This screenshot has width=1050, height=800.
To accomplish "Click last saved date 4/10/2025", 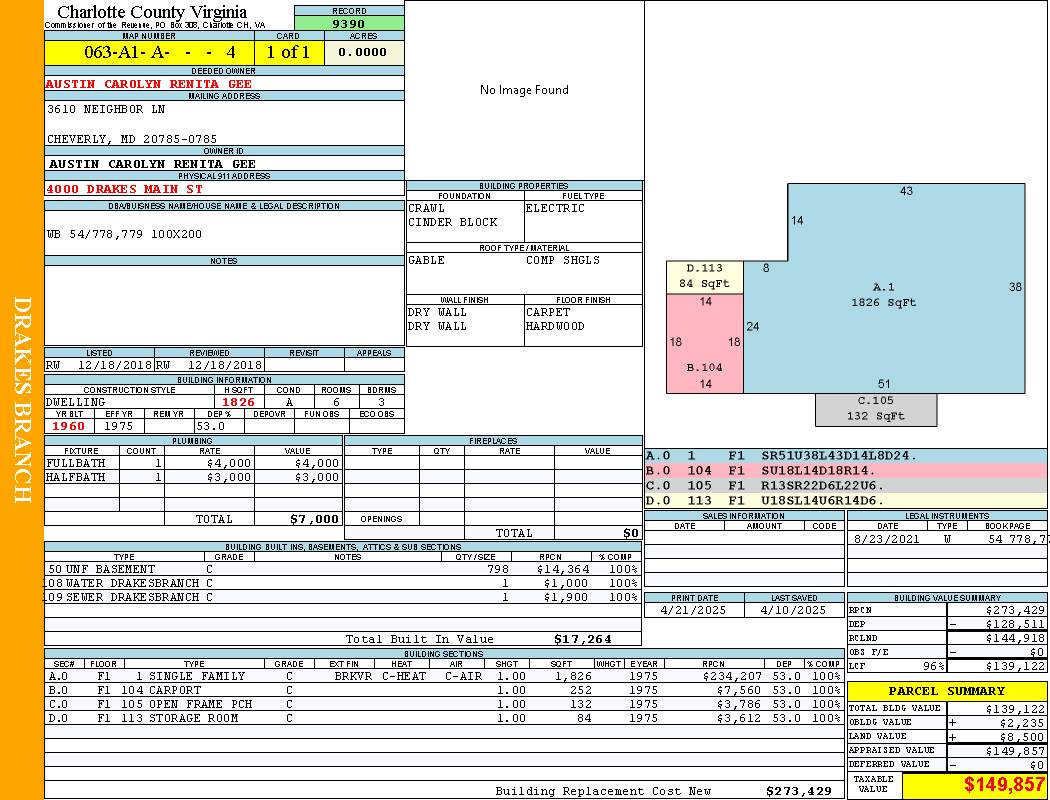I will (x=794, y=611).
